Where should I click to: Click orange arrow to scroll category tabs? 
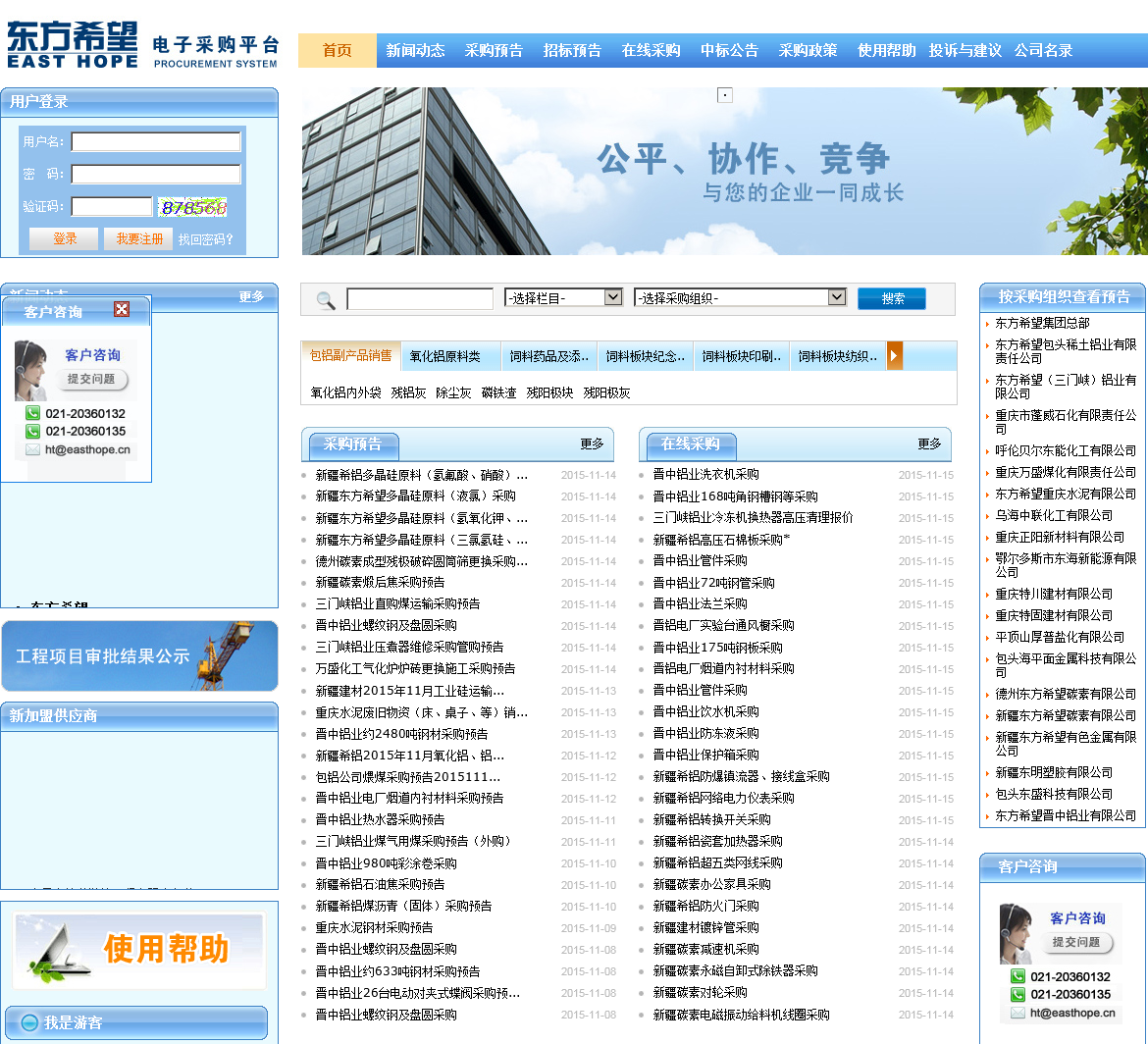[x=894, y=356]
